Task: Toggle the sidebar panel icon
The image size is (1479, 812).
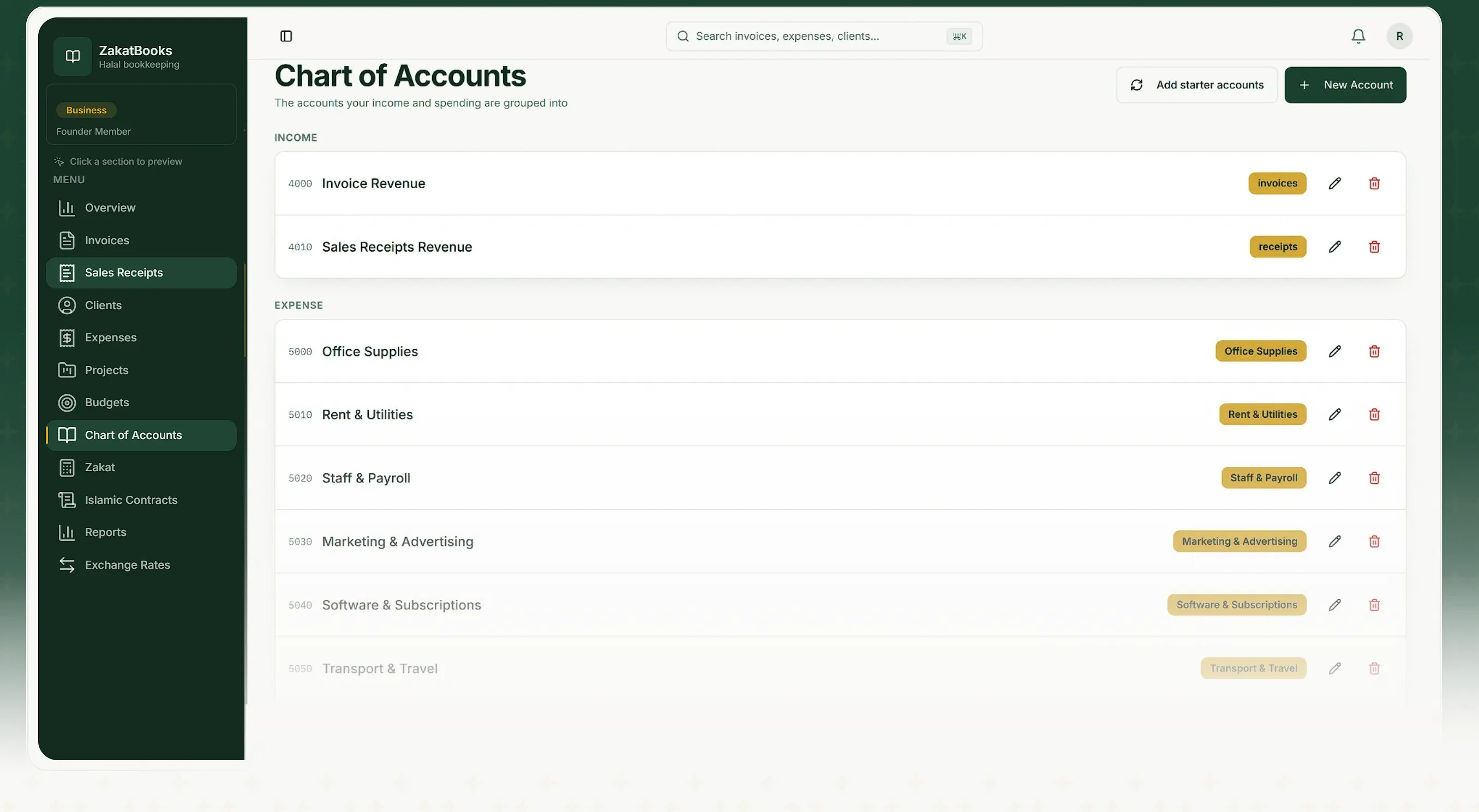Action: coord(286,36)
